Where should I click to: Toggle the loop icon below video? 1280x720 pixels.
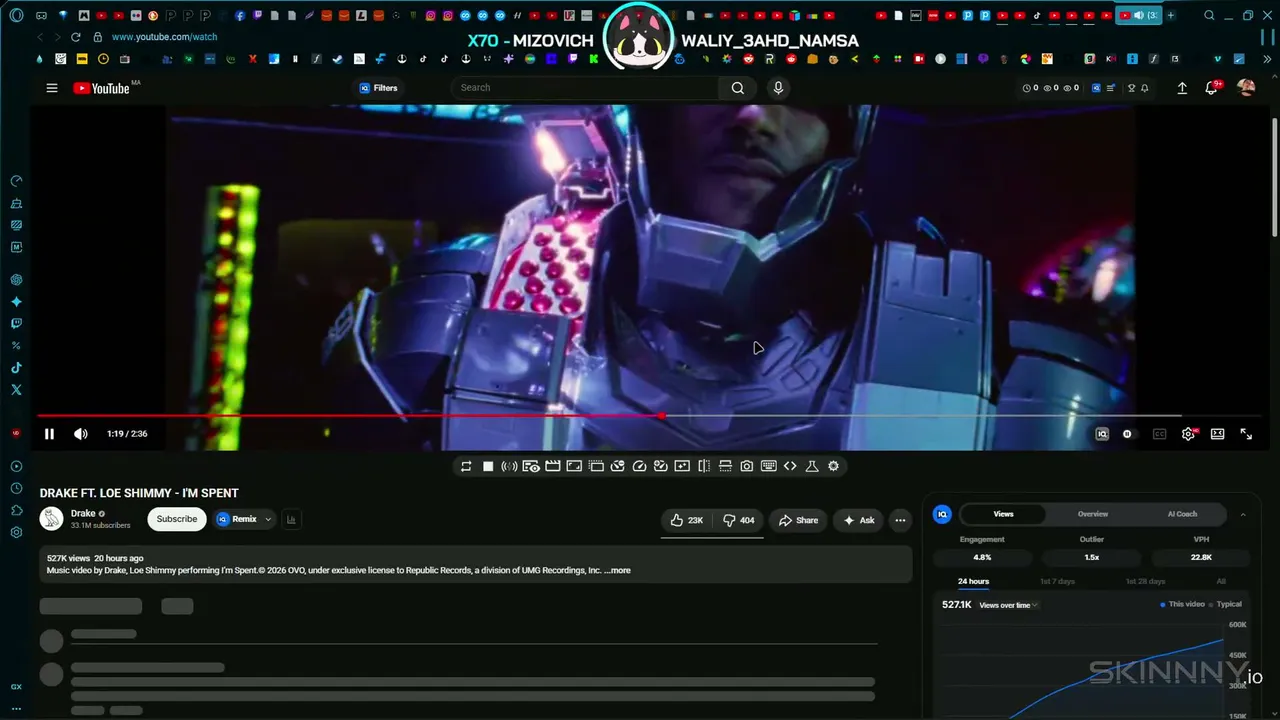466,466
